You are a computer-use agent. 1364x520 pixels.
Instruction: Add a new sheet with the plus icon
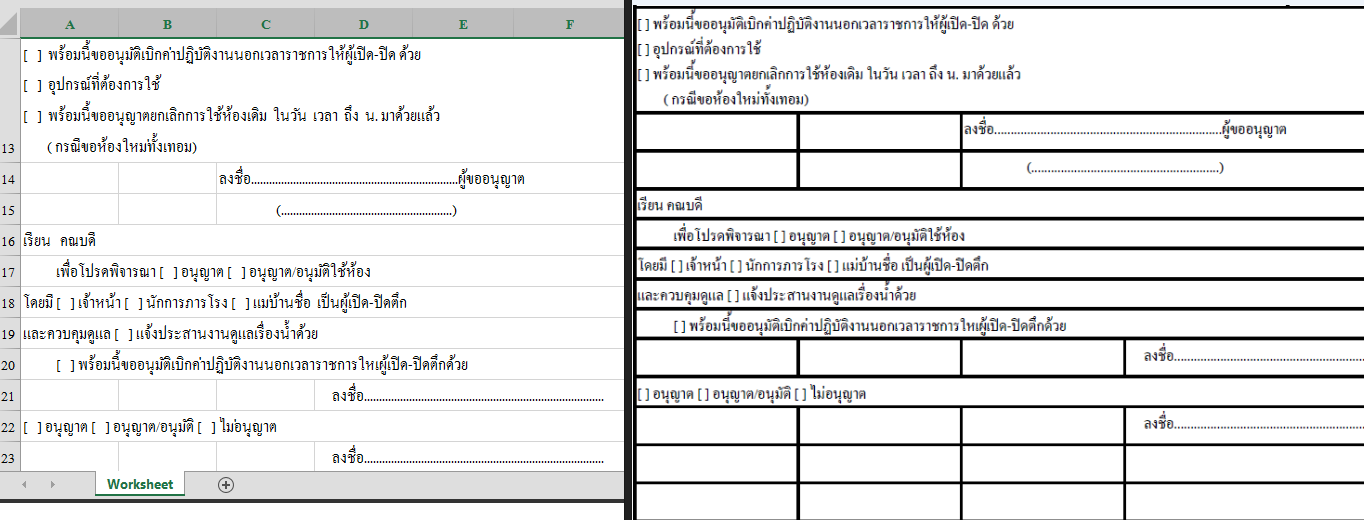(226, 485)
